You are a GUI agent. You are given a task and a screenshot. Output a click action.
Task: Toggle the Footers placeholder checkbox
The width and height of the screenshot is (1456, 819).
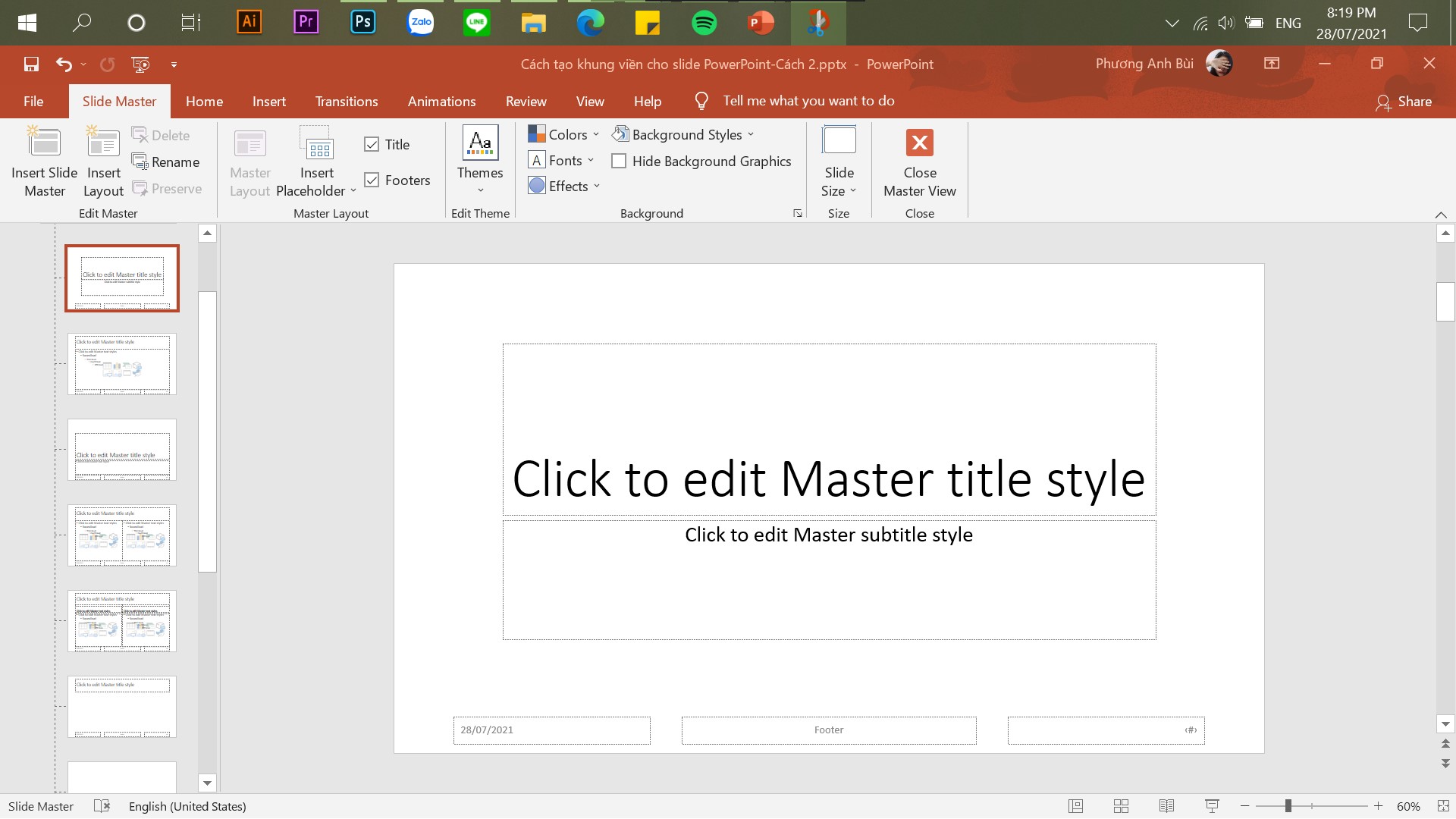point(372,179)
